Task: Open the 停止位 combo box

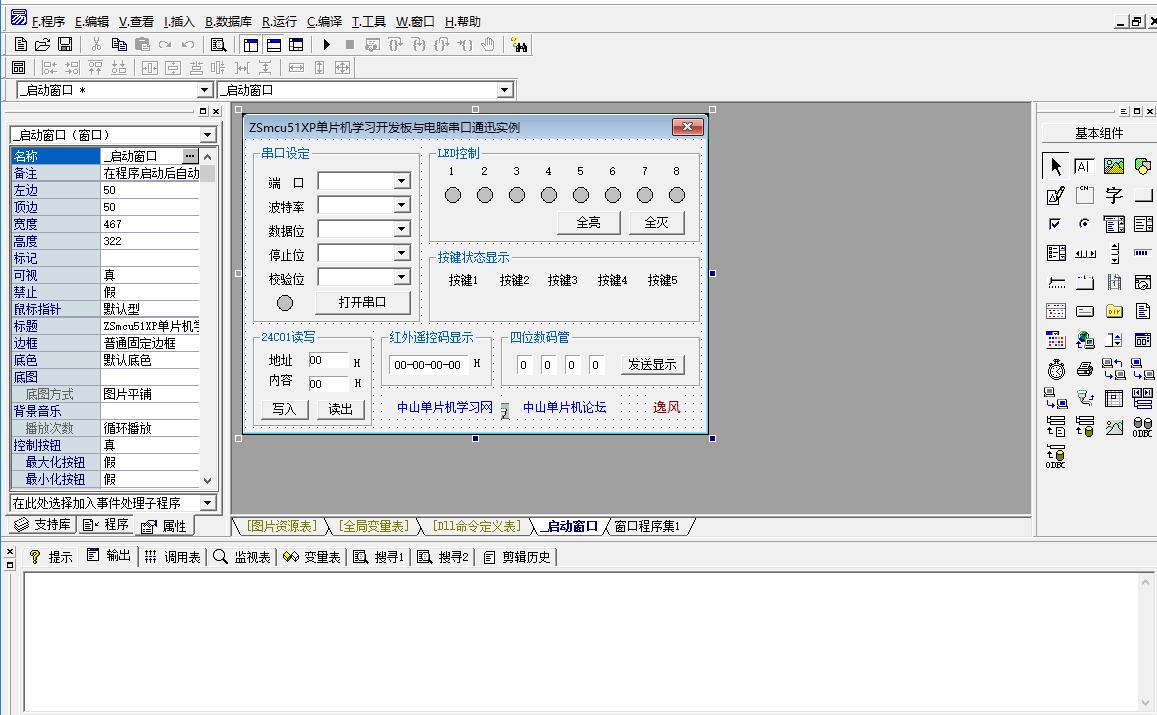Action: coord(401,253)
